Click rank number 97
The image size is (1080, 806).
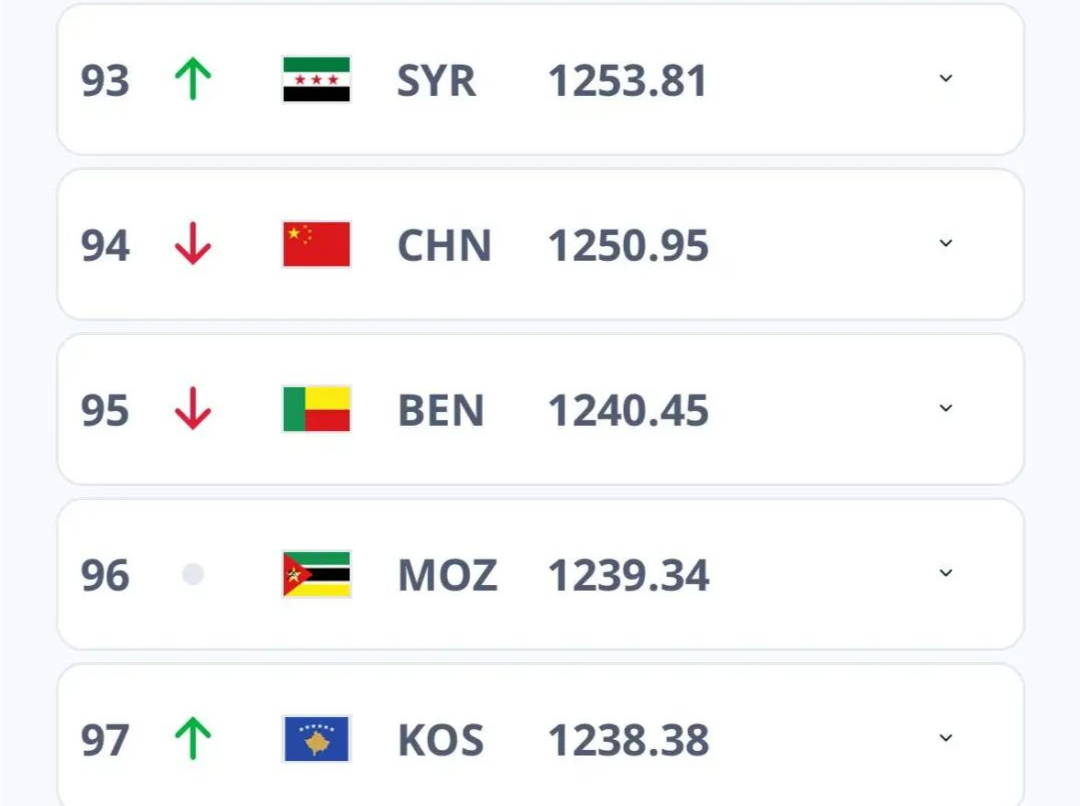point(105,741)
